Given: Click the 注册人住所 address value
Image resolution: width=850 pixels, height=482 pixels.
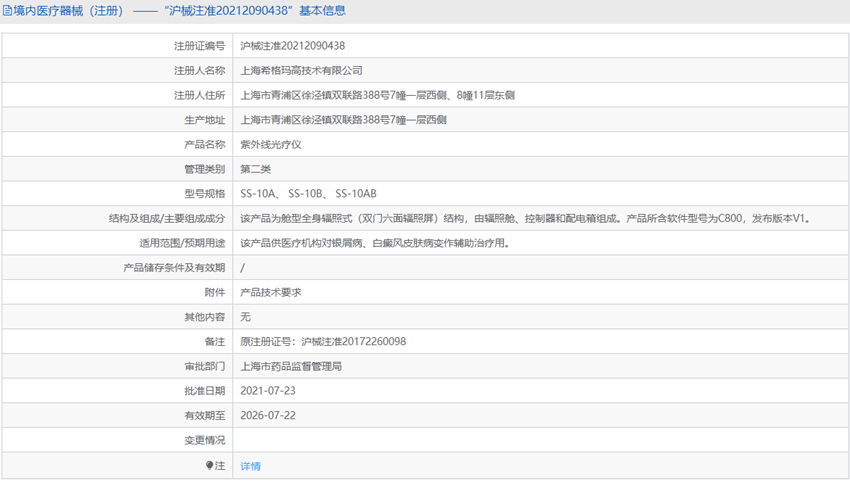Looking at the screenshot, I should [x=377, y=95].
